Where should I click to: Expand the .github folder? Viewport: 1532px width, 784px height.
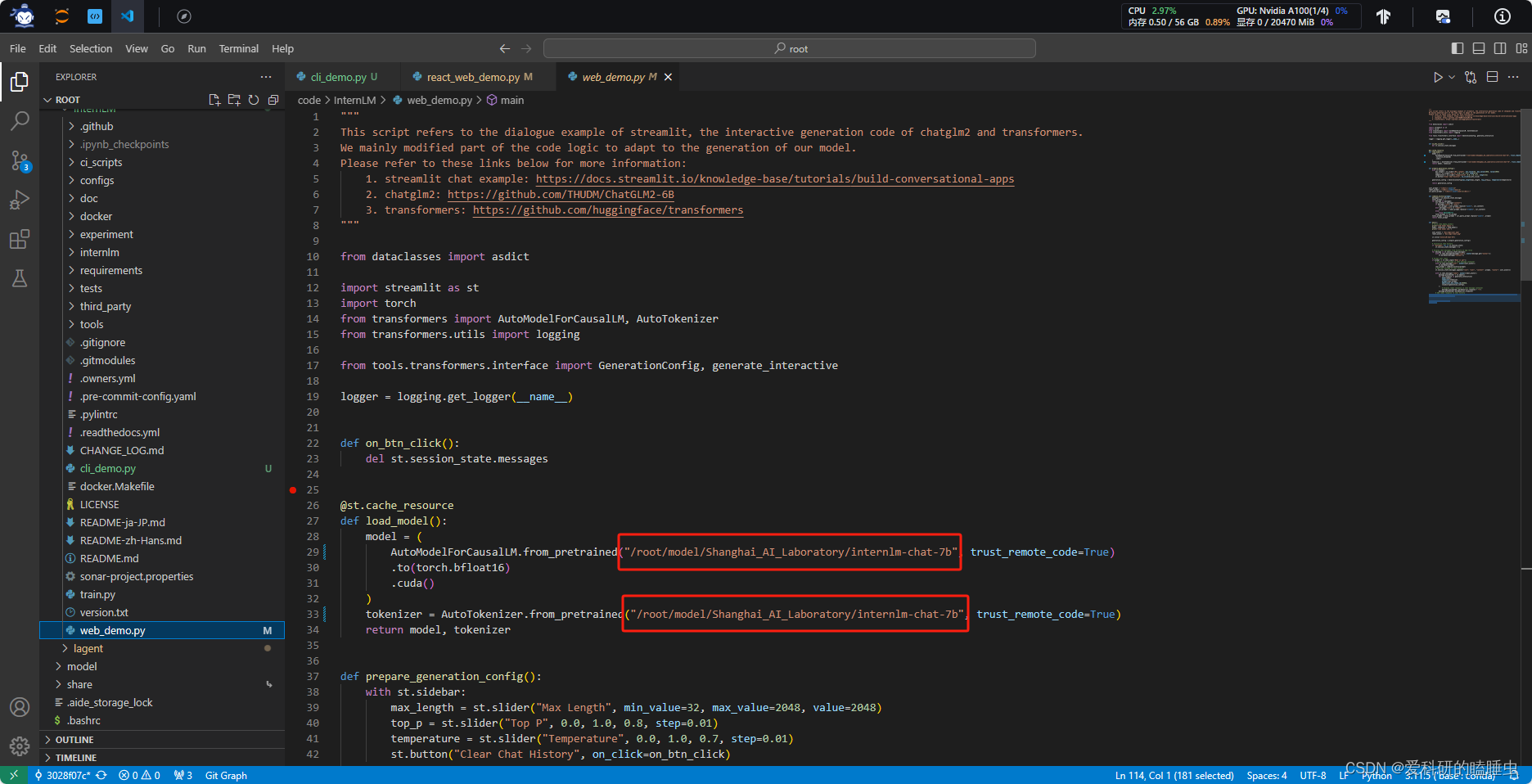click(x=97, y=127)
